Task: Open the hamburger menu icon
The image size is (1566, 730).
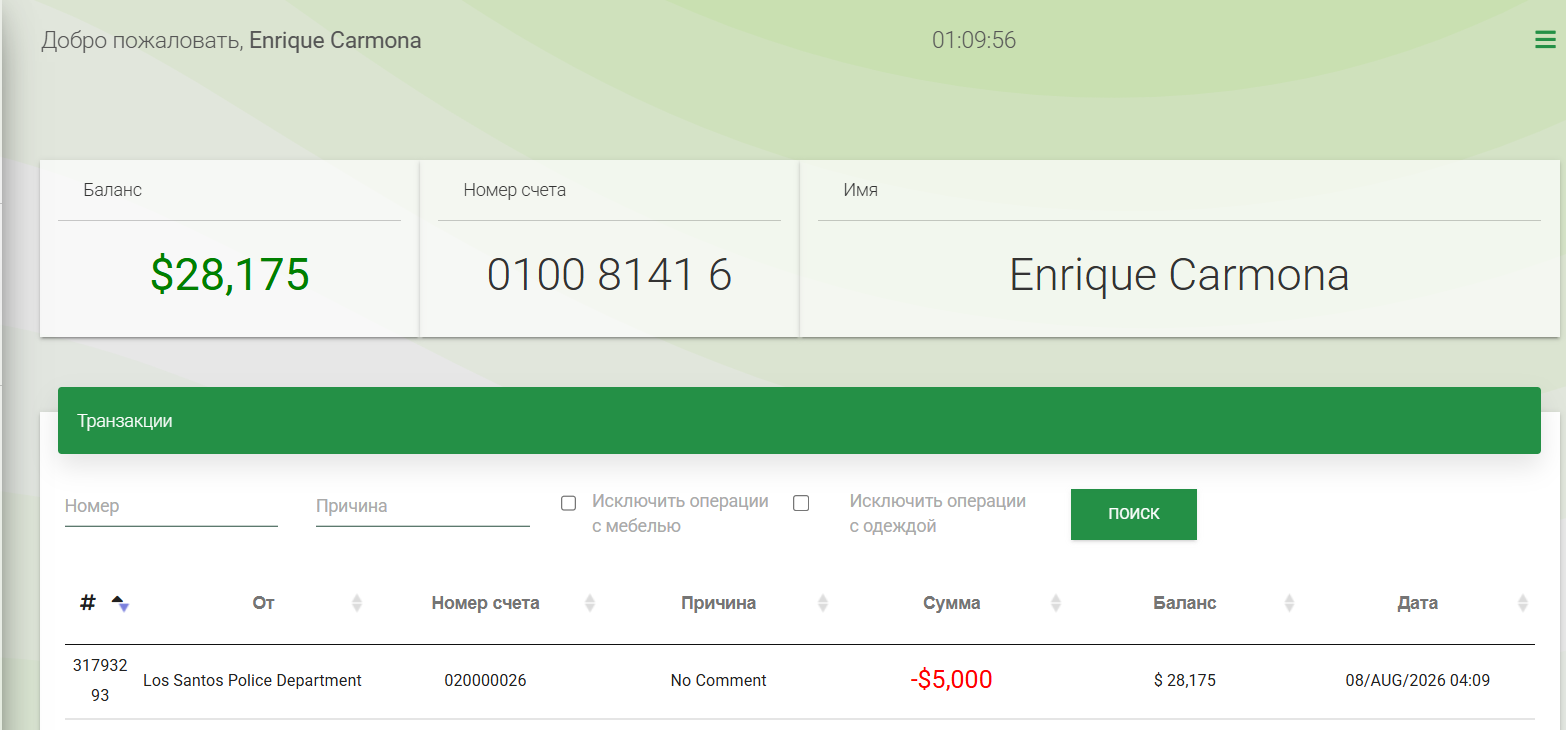Action: pyautogui.click(x=1545, y=40)
